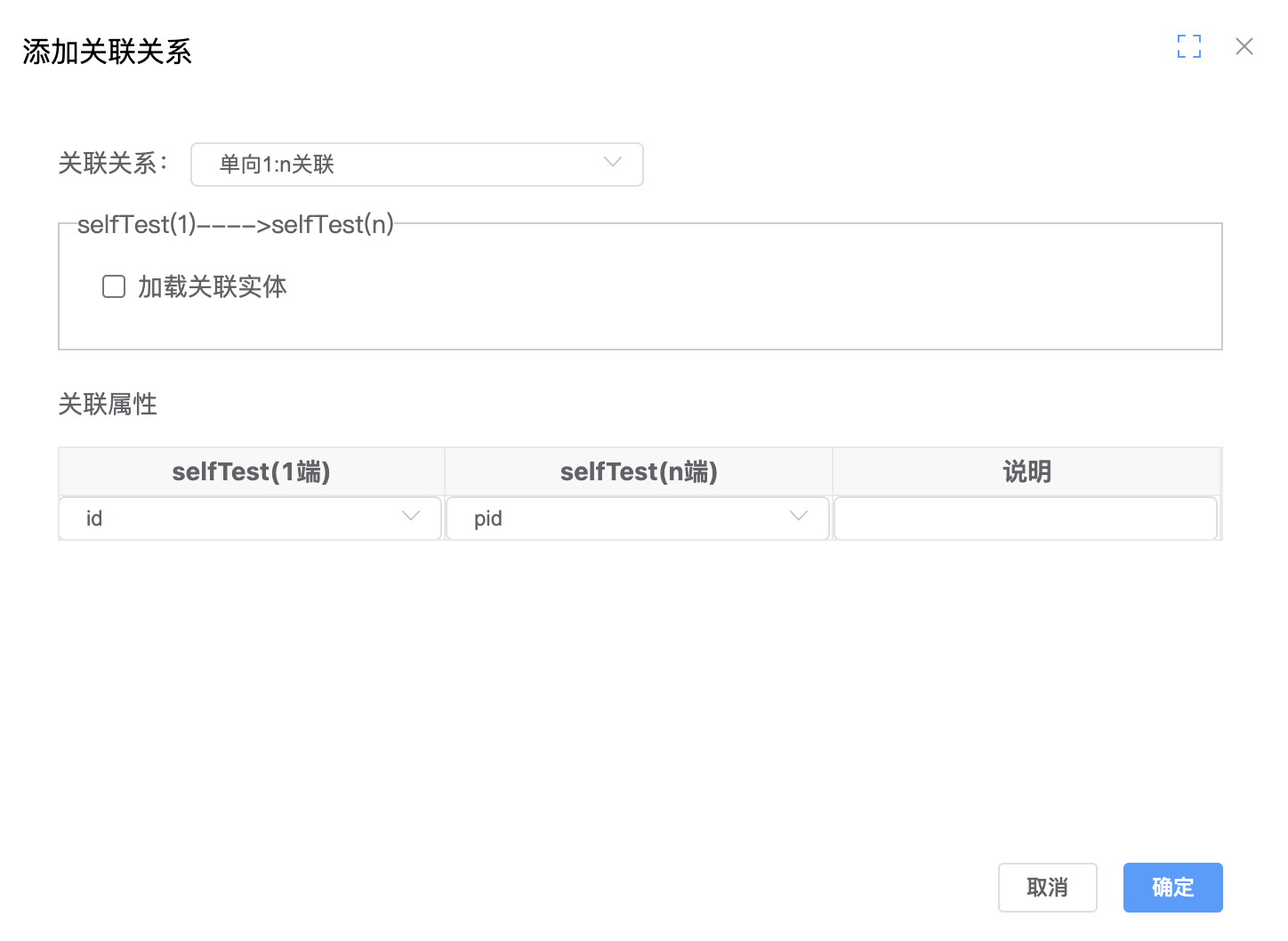Click the selfTest(1端) column header
Viewport: 1288px width, 941px height.
pyautogui.click(x=251, y=471)
